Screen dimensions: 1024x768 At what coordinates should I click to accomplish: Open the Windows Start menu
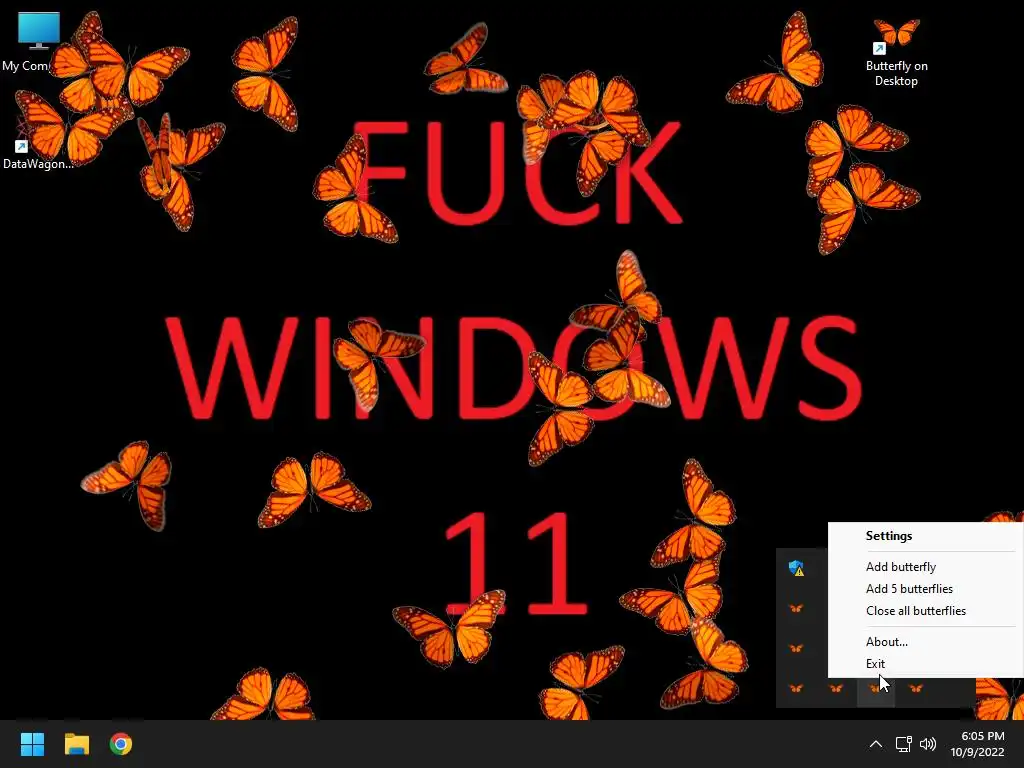[x=32, y=744]
